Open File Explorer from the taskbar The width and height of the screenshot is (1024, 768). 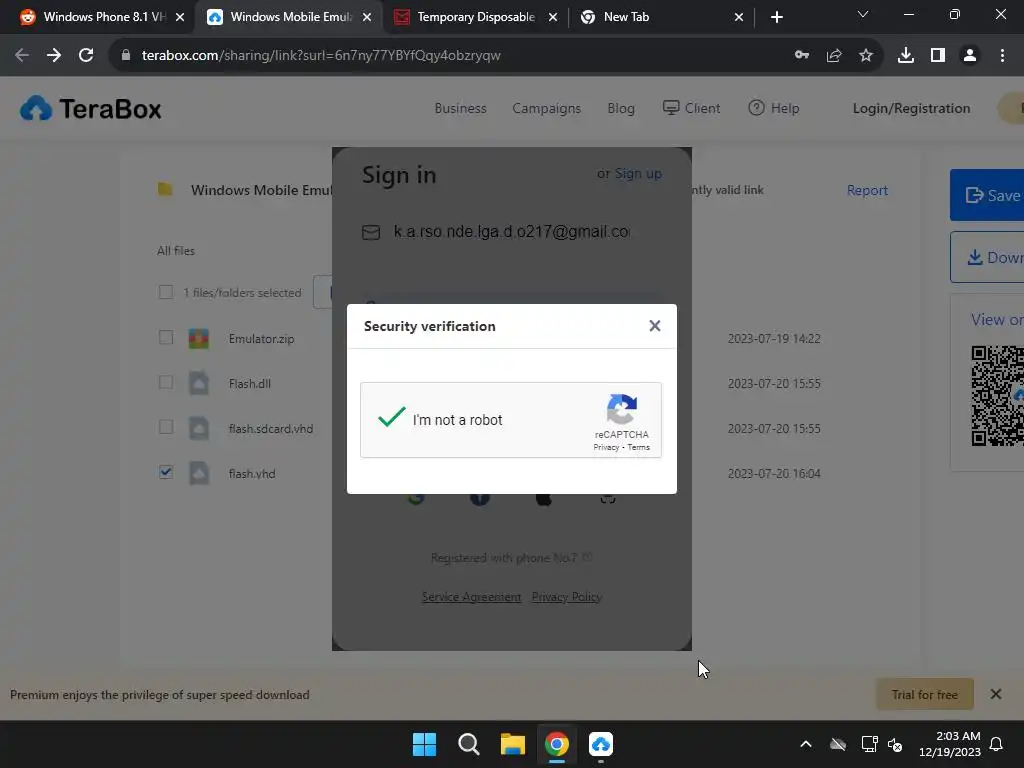[x=513, y=744]
